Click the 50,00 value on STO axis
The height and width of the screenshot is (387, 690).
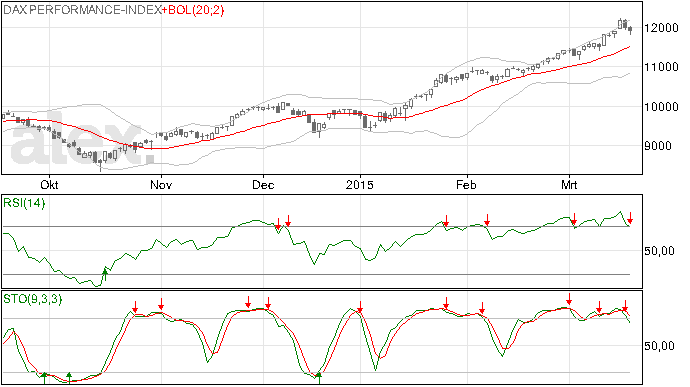[659, 346]
